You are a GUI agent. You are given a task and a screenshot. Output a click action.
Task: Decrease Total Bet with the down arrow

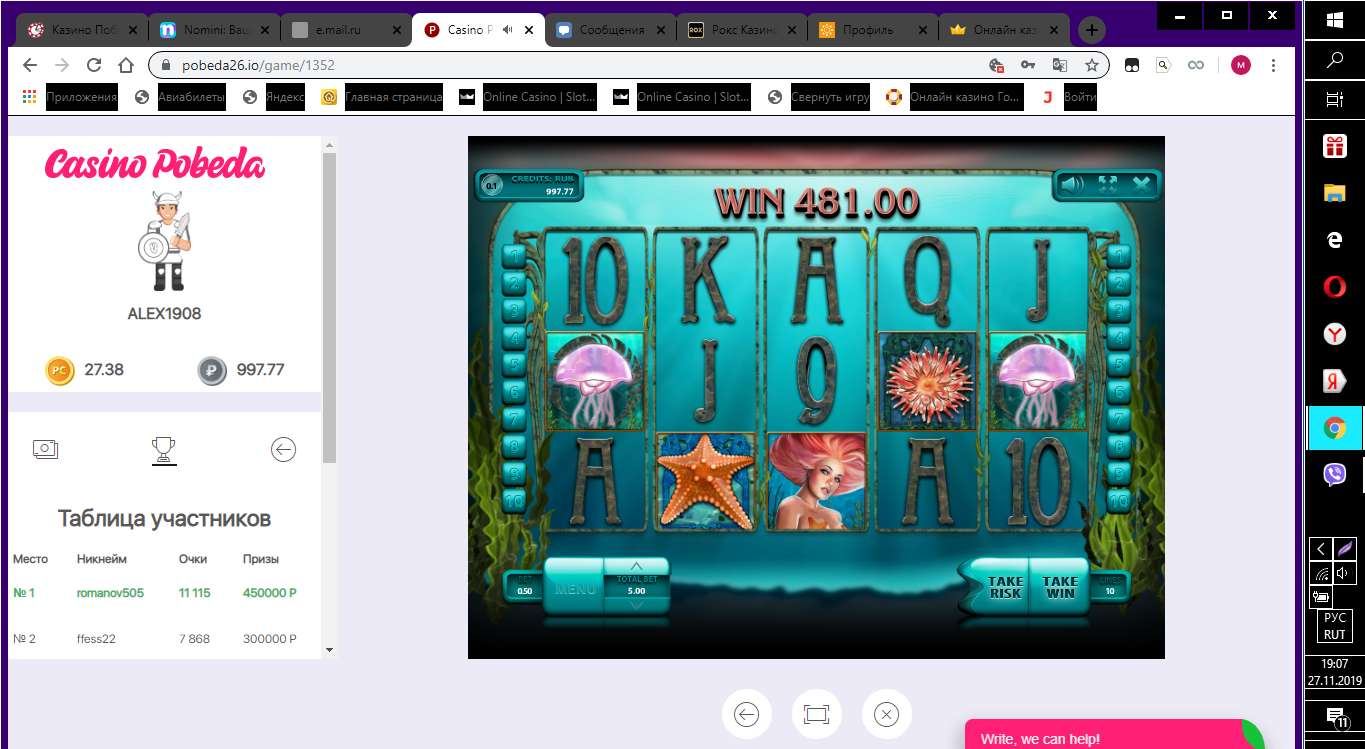coord(637,604)
